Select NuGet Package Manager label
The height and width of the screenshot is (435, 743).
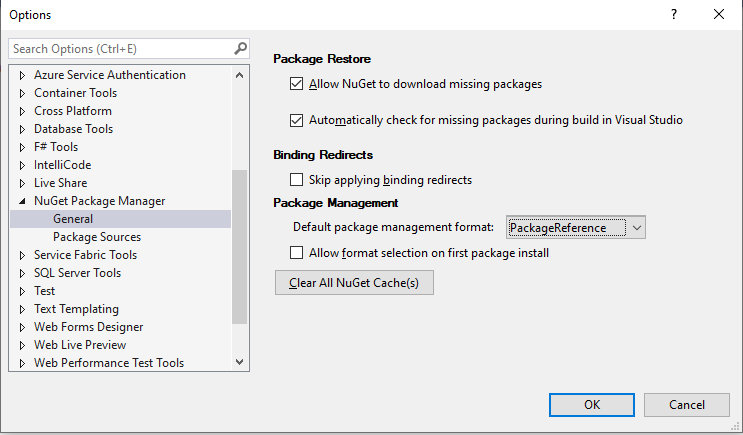[x=100, y=201]
